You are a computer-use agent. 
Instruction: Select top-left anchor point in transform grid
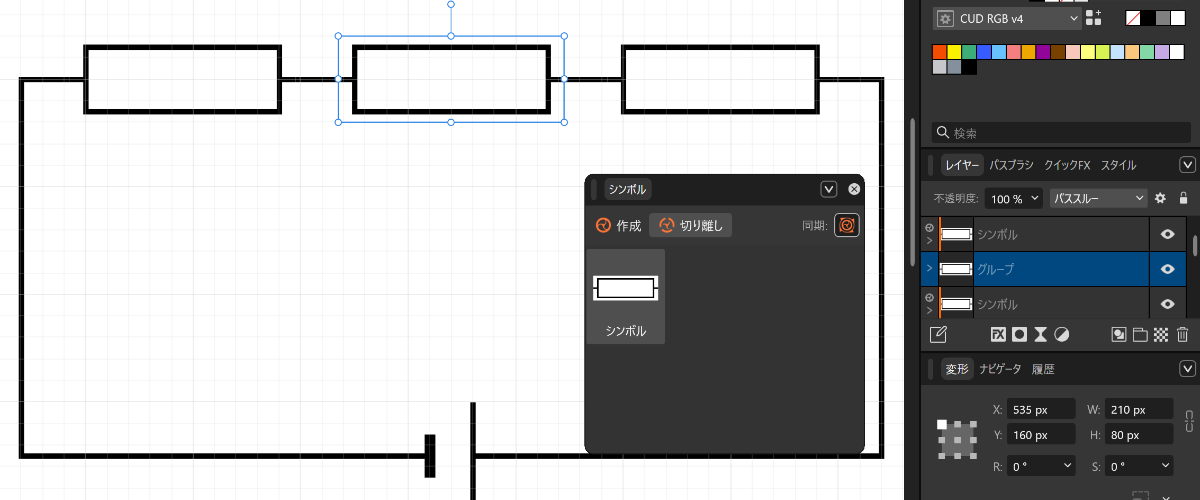(942, 424)
